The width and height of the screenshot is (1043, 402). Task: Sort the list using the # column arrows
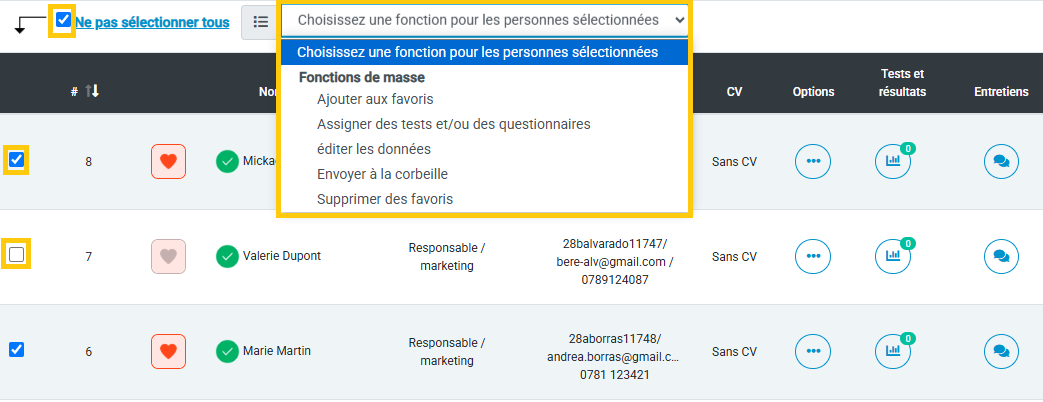click(92, 92)
